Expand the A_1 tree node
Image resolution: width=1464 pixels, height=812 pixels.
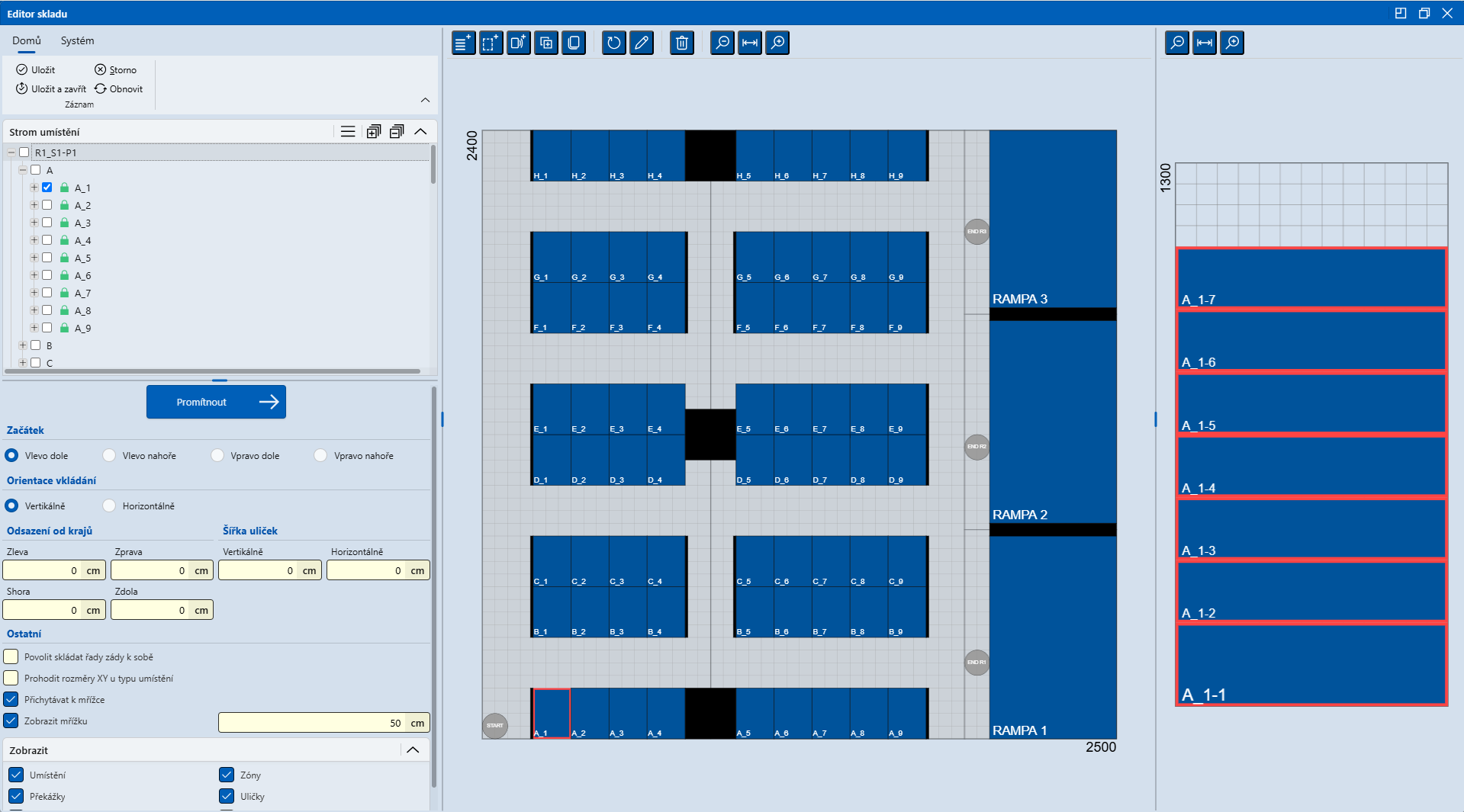pos(34,188)
